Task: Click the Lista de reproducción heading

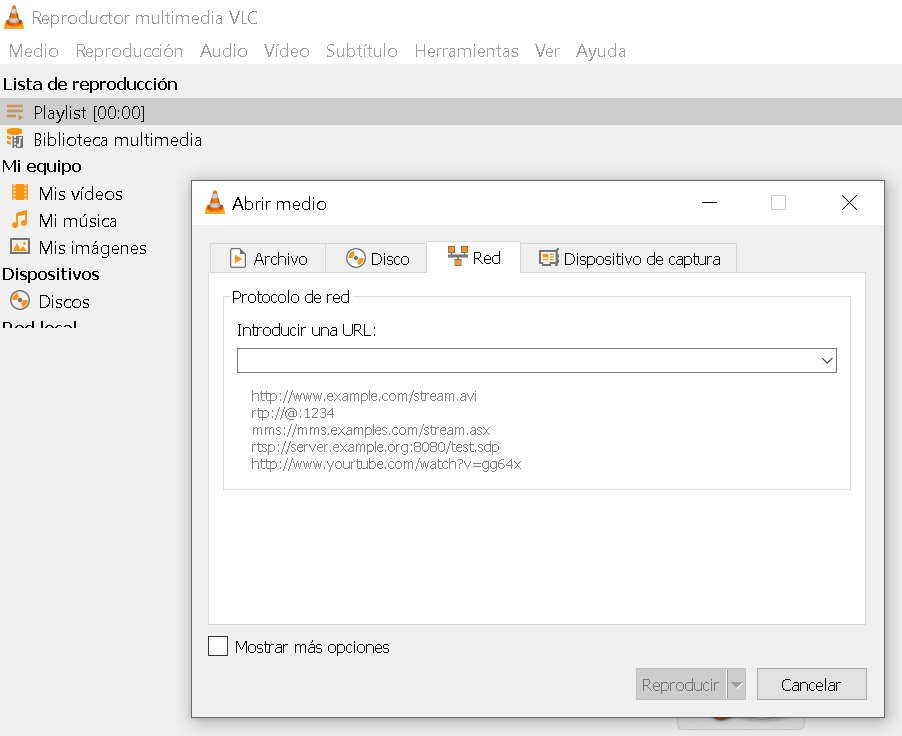Action: pyautogui.click(x=90, y=84)
